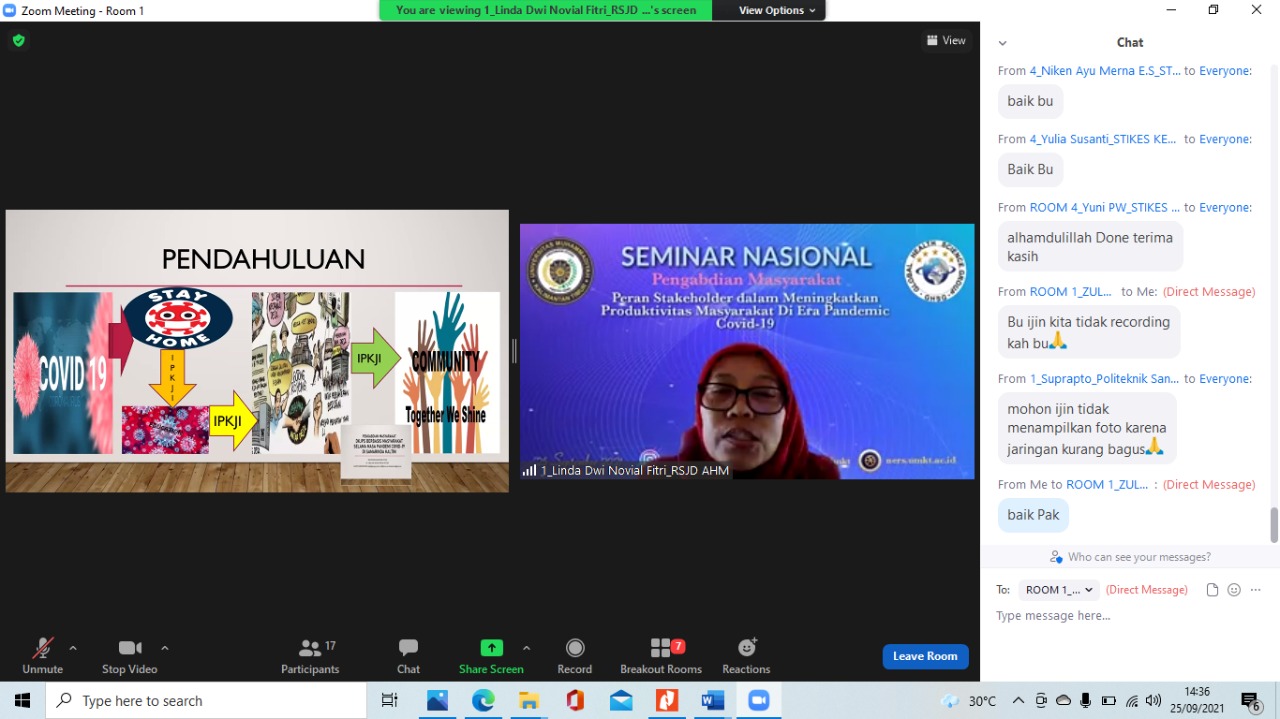Click the Record icon
The image size is (1280, 719).
tap(574, 655)
